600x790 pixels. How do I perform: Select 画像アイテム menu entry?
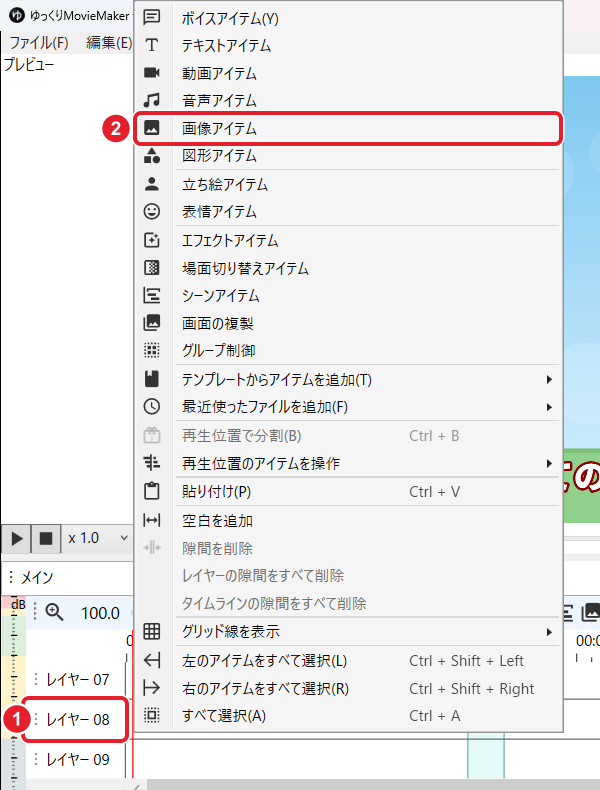[348, 128]
